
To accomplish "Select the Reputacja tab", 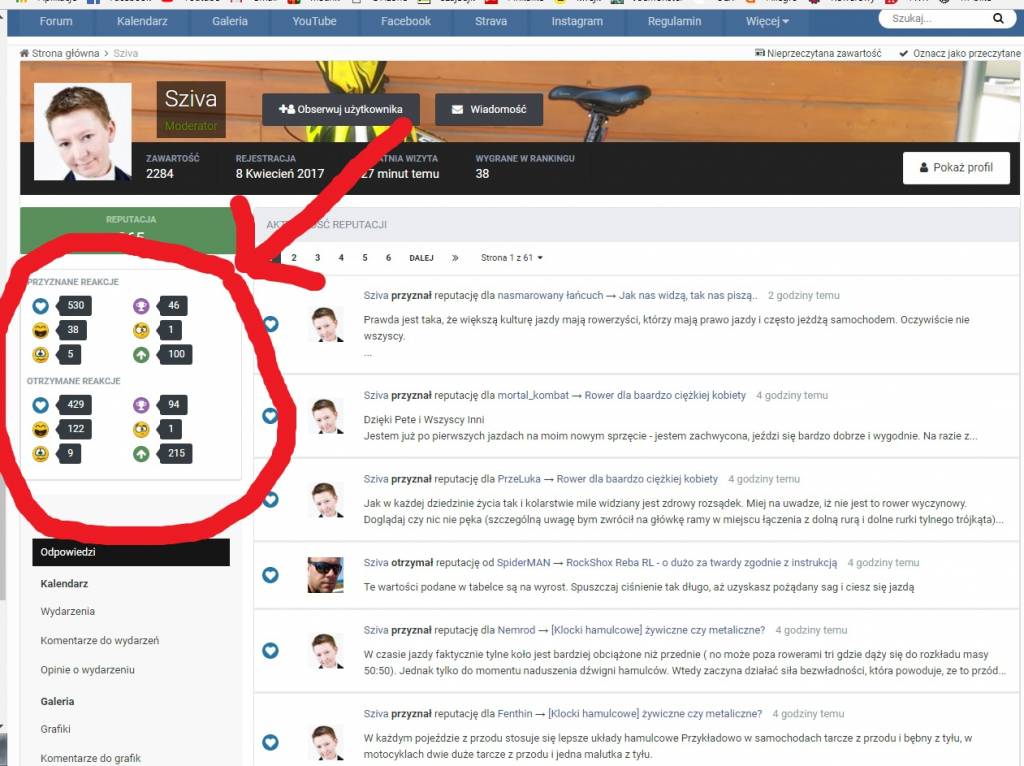I will tap(129, 230).
